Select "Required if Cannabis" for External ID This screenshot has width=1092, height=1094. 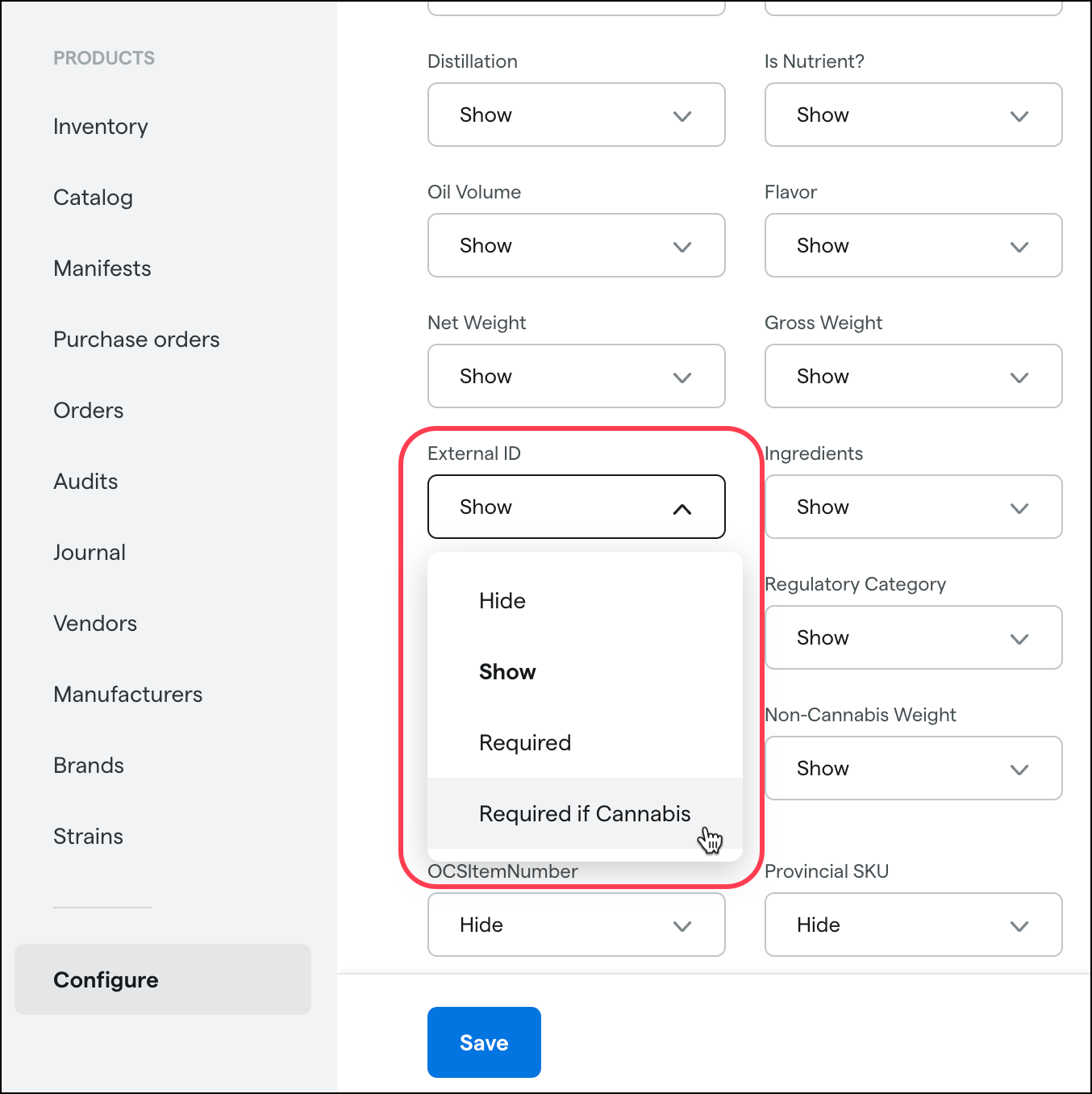pos(585,813)
